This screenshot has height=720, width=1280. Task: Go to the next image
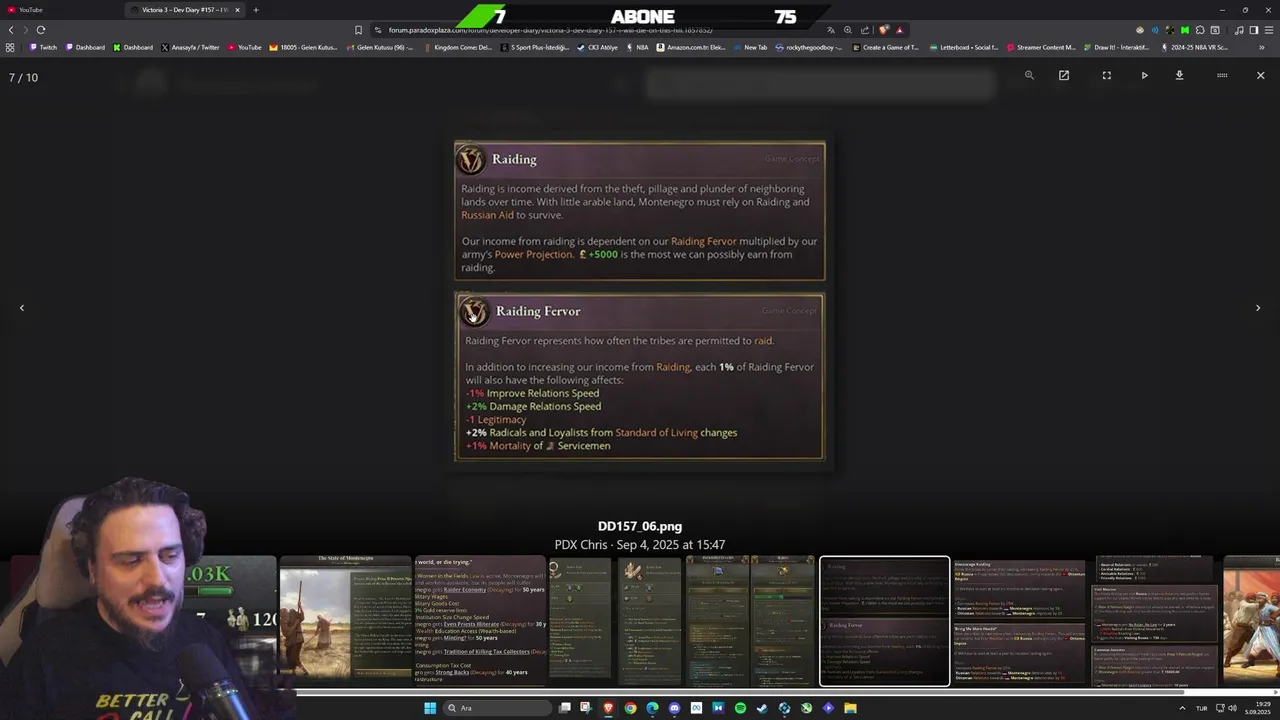point(1258,308)
